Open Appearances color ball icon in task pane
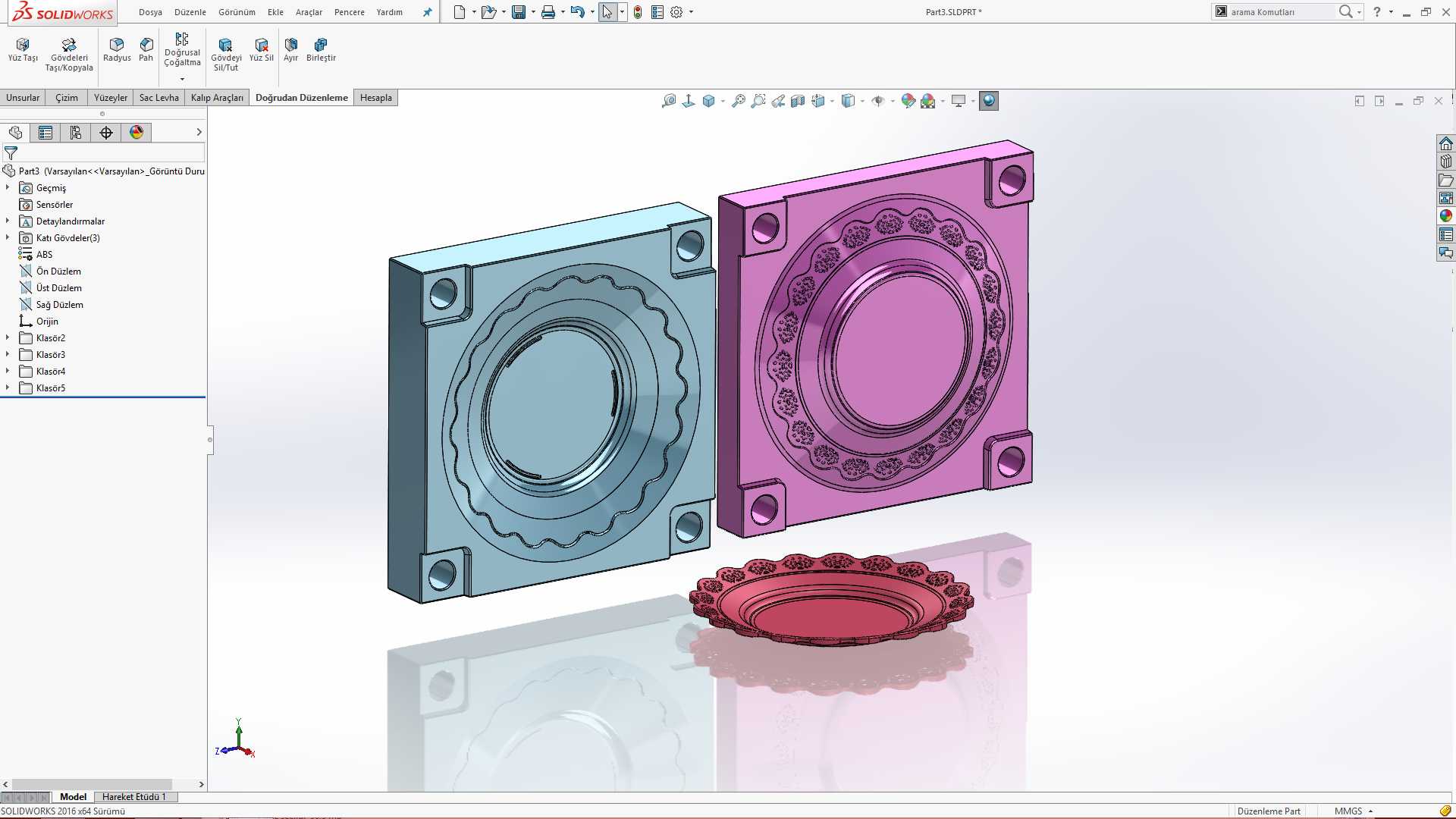Image resolution: width=1456 pixels, height=819 pixels. click(x=1446, y=216)
